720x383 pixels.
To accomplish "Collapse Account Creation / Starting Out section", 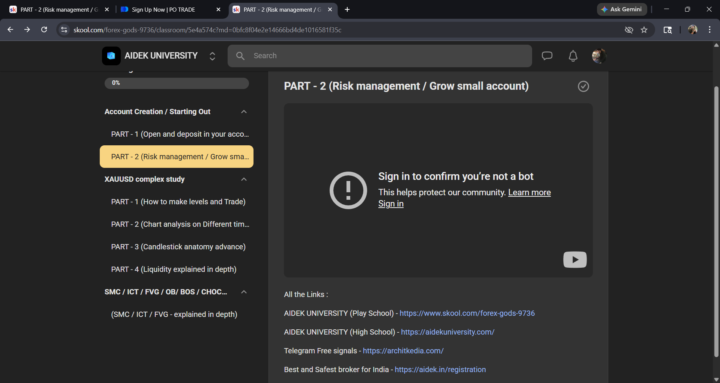I will (x=244, y=112).
